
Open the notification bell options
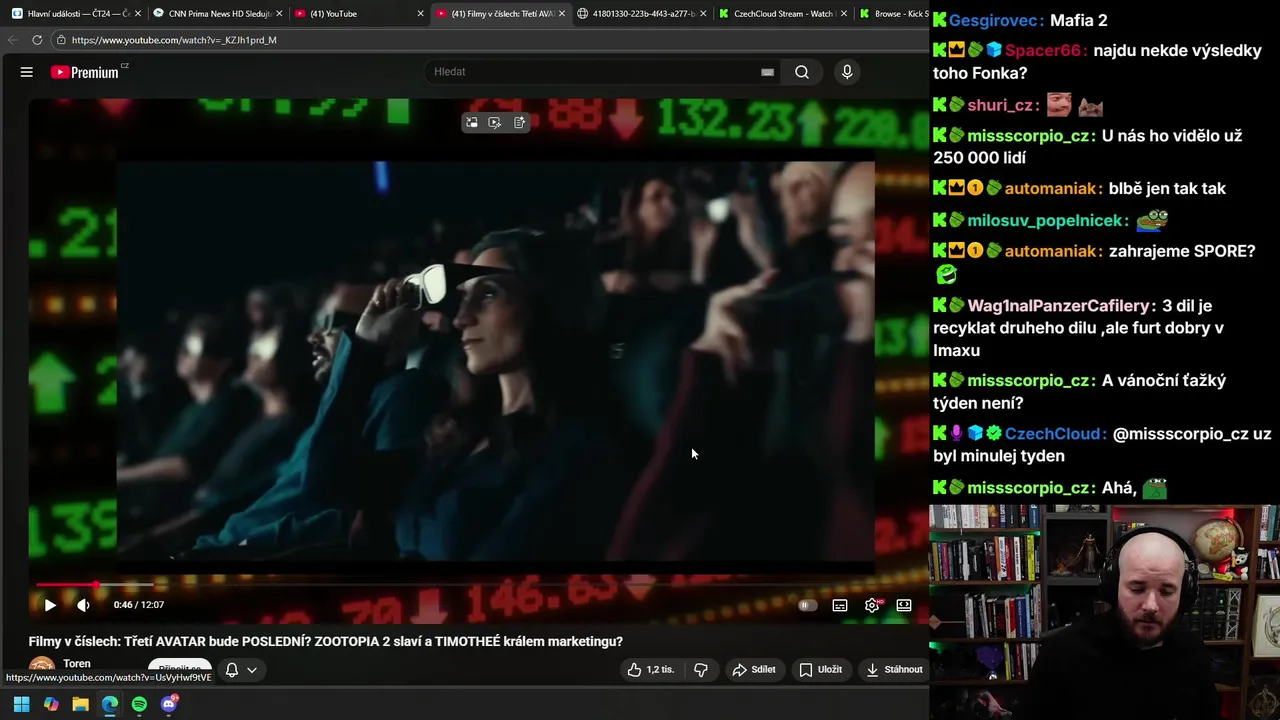pyautogui.click(x=232, y=670)
